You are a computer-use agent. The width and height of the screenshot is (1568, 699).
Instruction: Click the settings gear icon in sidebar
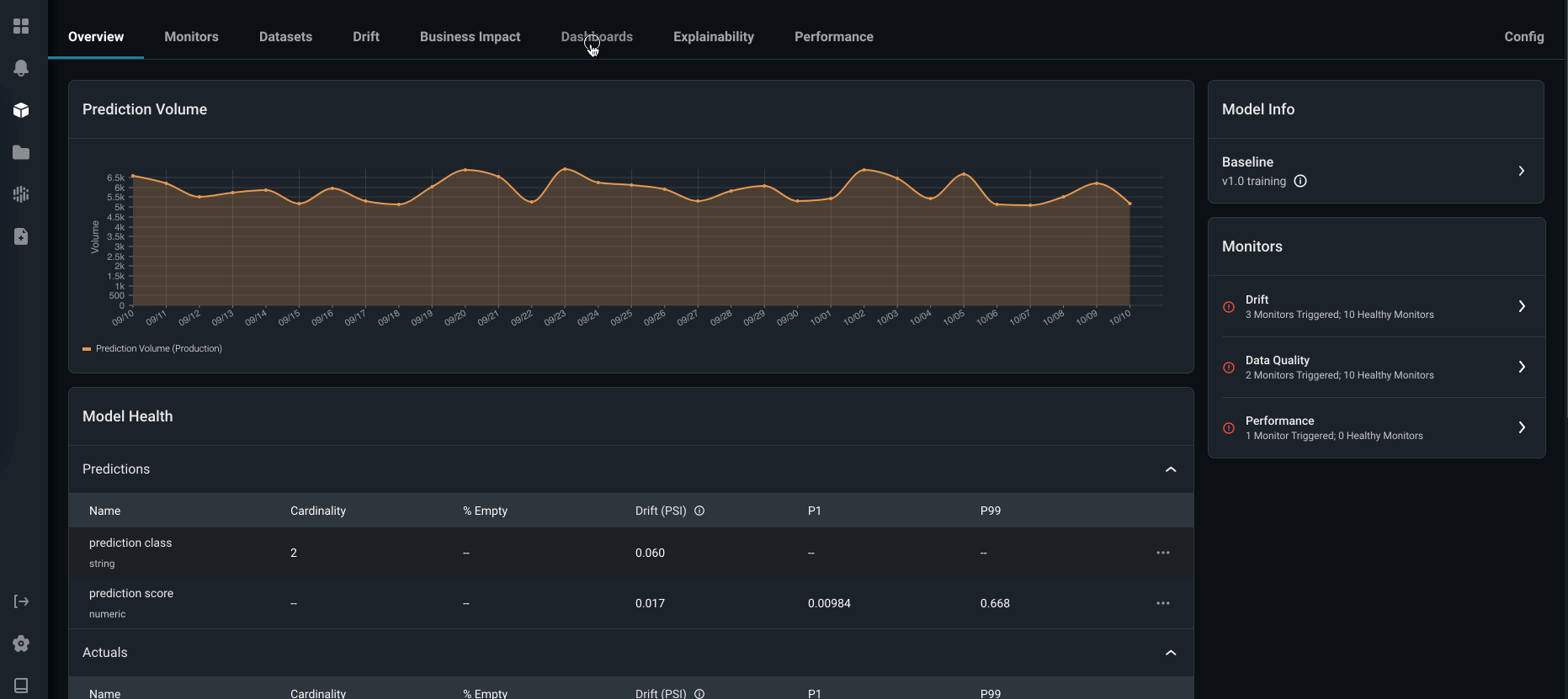coord(21,643)
